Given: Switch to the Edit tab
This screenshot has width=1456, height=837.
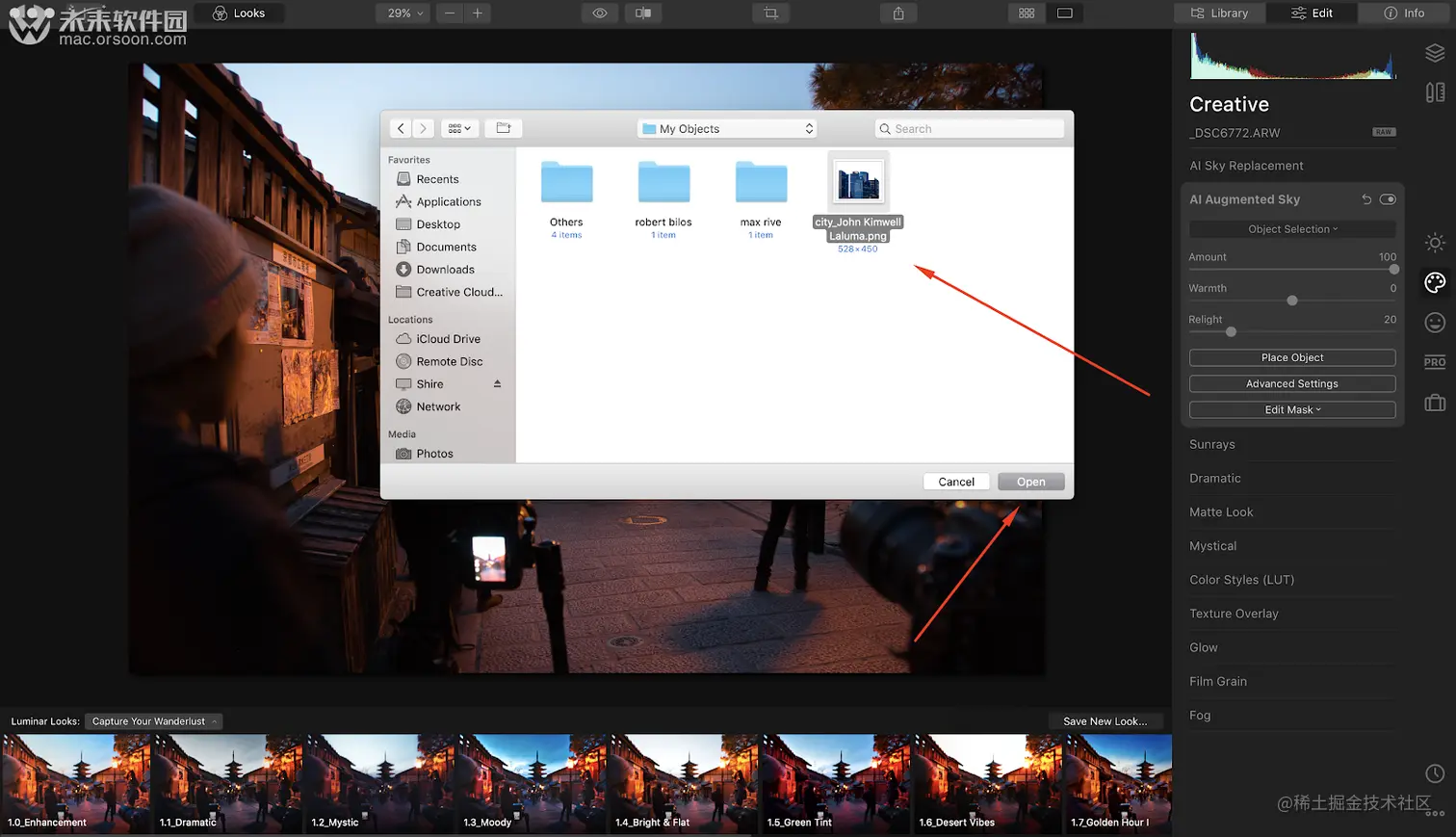Looking at the screenshot, I should tap(1312, 13).
